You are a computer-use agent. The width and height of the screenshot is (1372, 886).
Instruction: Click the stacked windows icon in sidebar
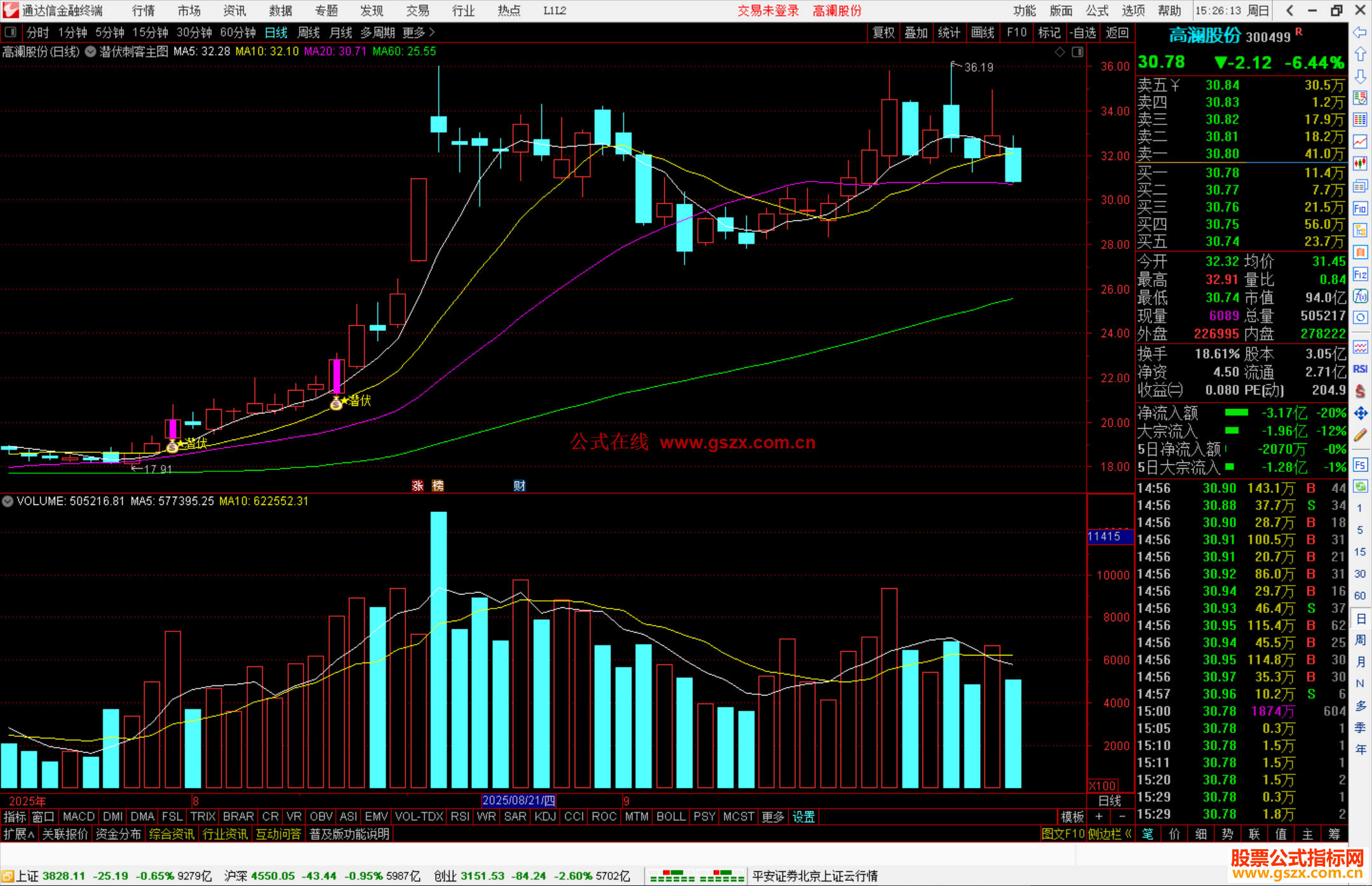[1360, 186]
